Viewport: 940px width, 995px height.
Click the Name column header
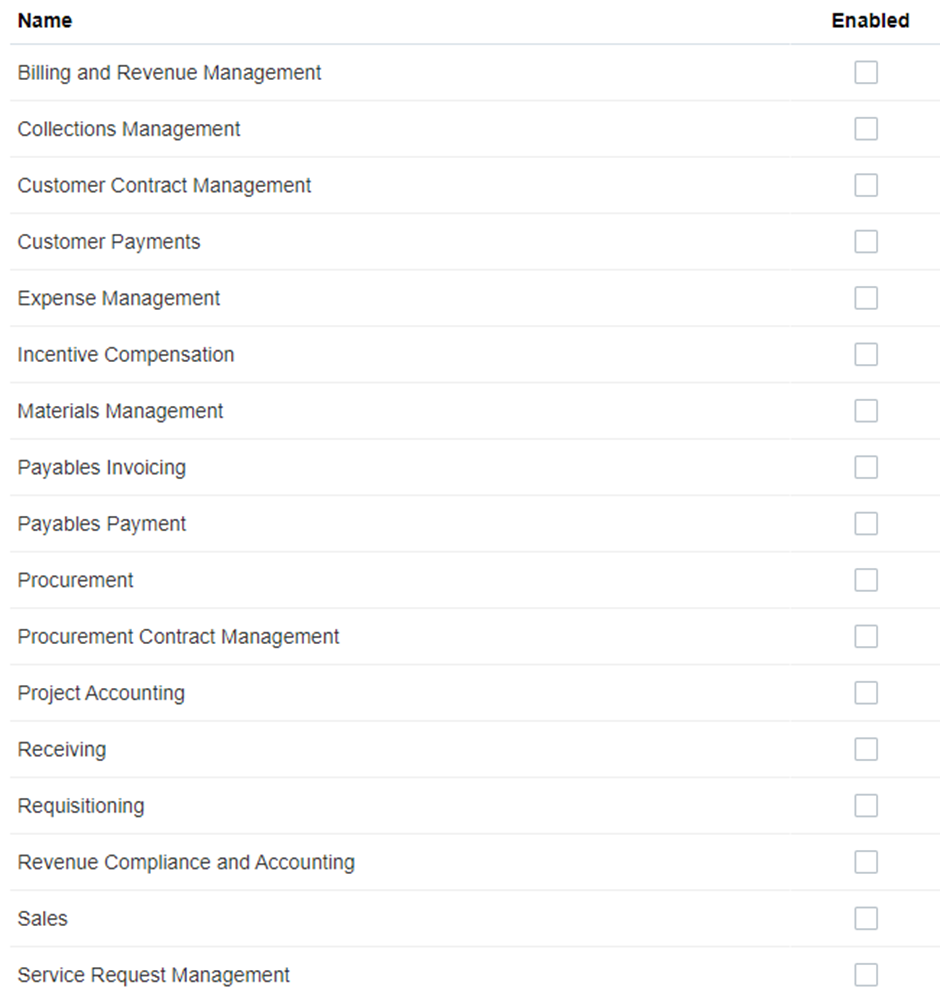pos(44,20)
